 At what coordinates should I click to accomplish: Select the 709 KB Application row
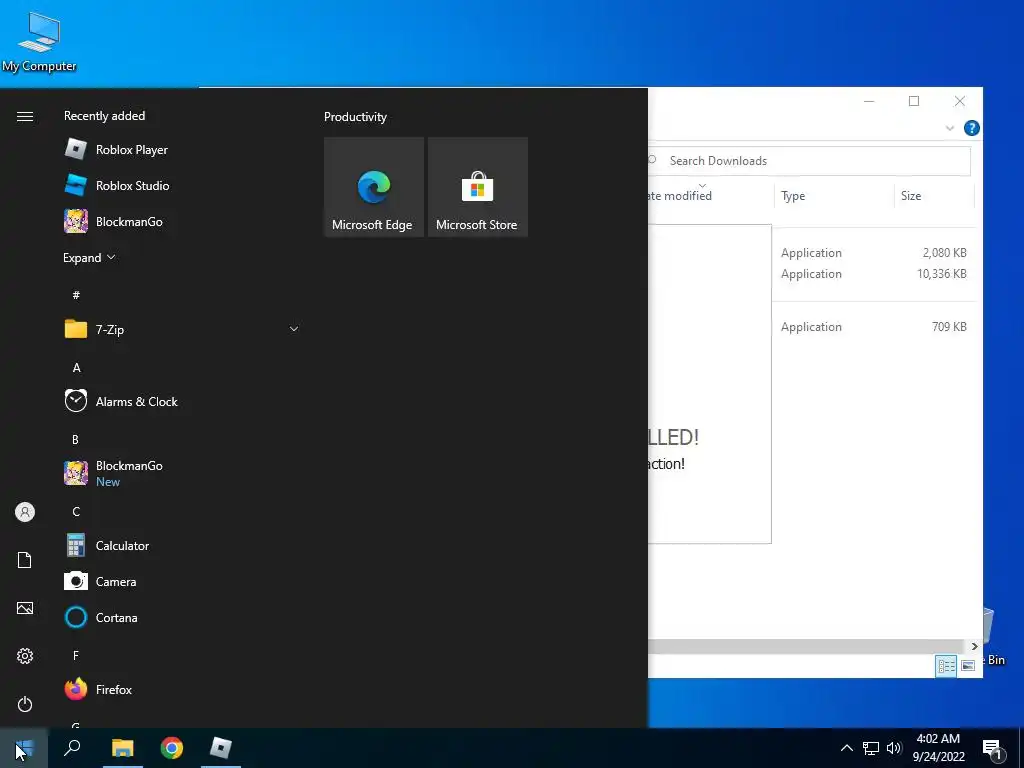[874, 327]
